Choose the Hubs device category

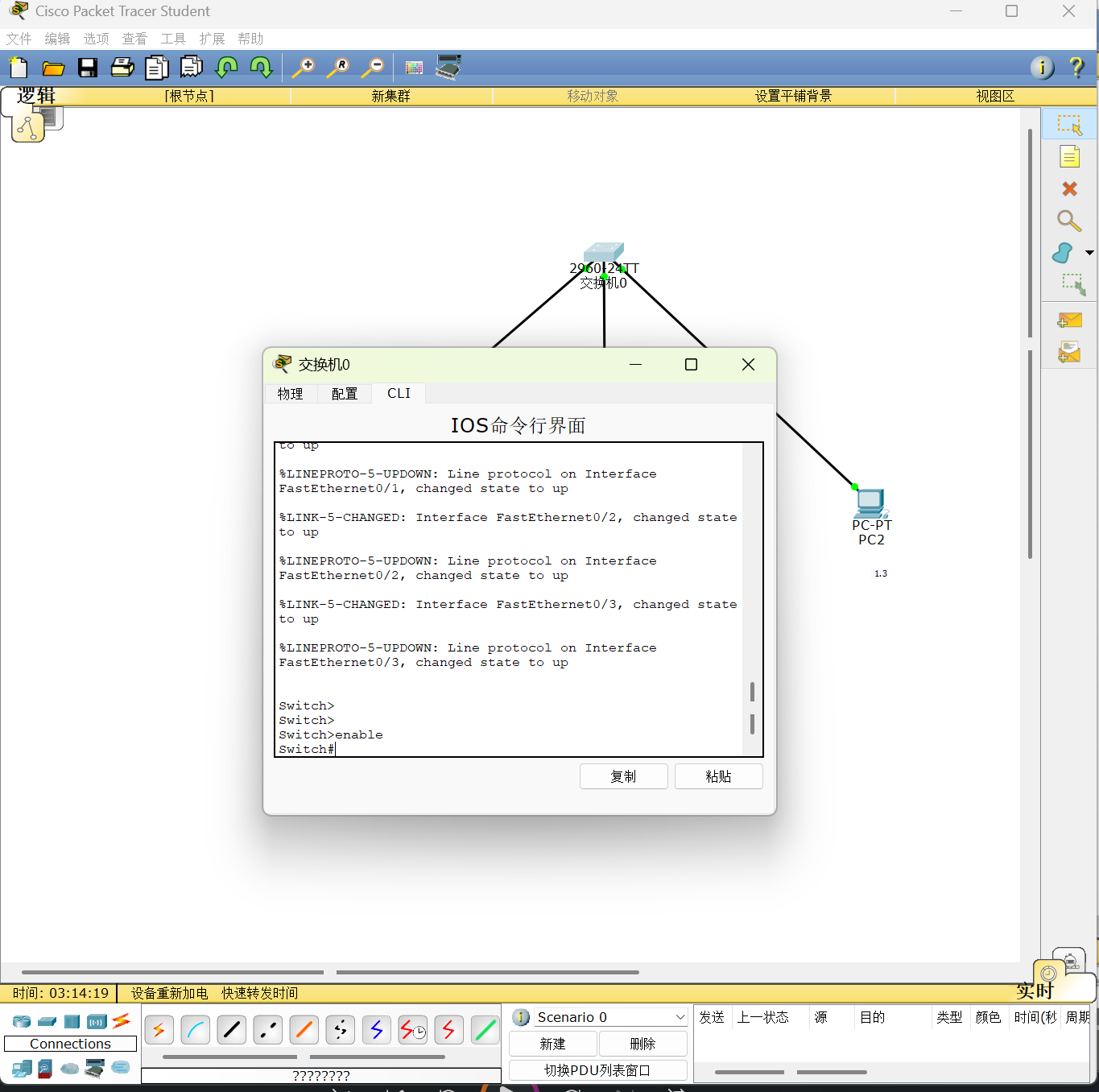(72, 1022)
